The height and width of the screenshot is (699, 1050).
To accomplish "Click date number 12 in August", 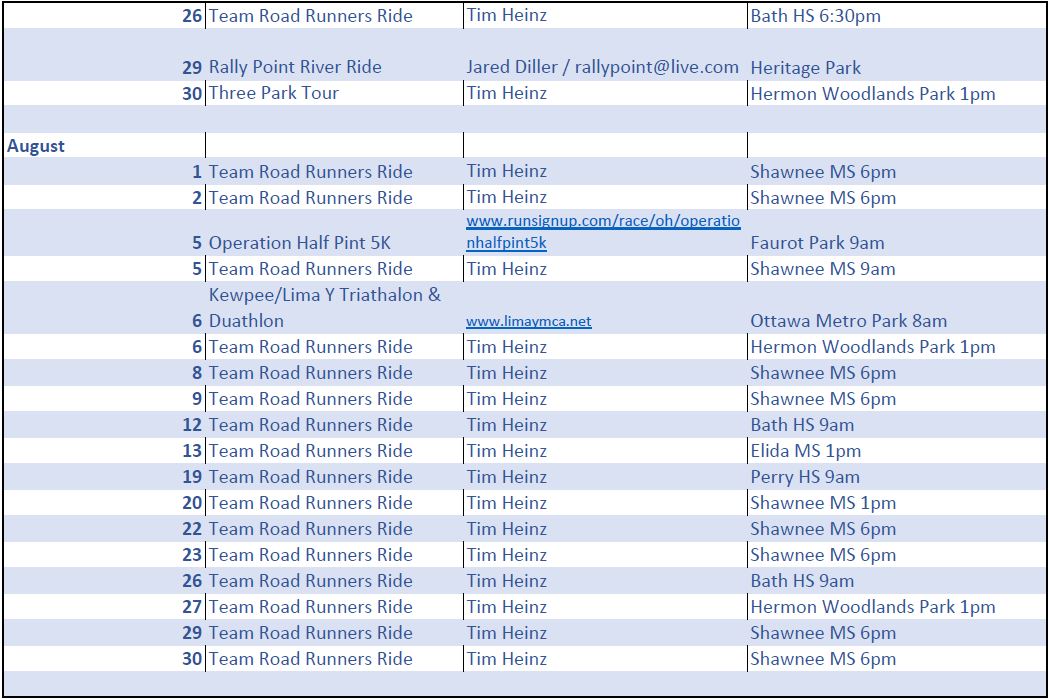I will click(x=192, y=424).
